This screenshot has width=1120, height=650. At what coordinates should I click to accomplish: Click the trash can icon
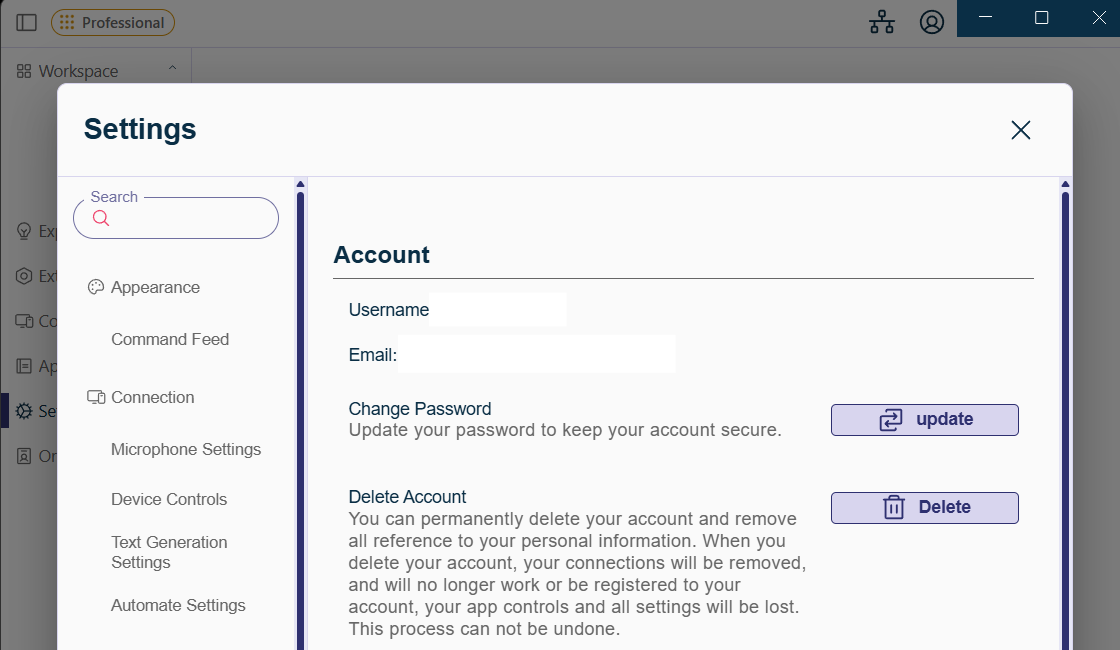pos(894,507)
